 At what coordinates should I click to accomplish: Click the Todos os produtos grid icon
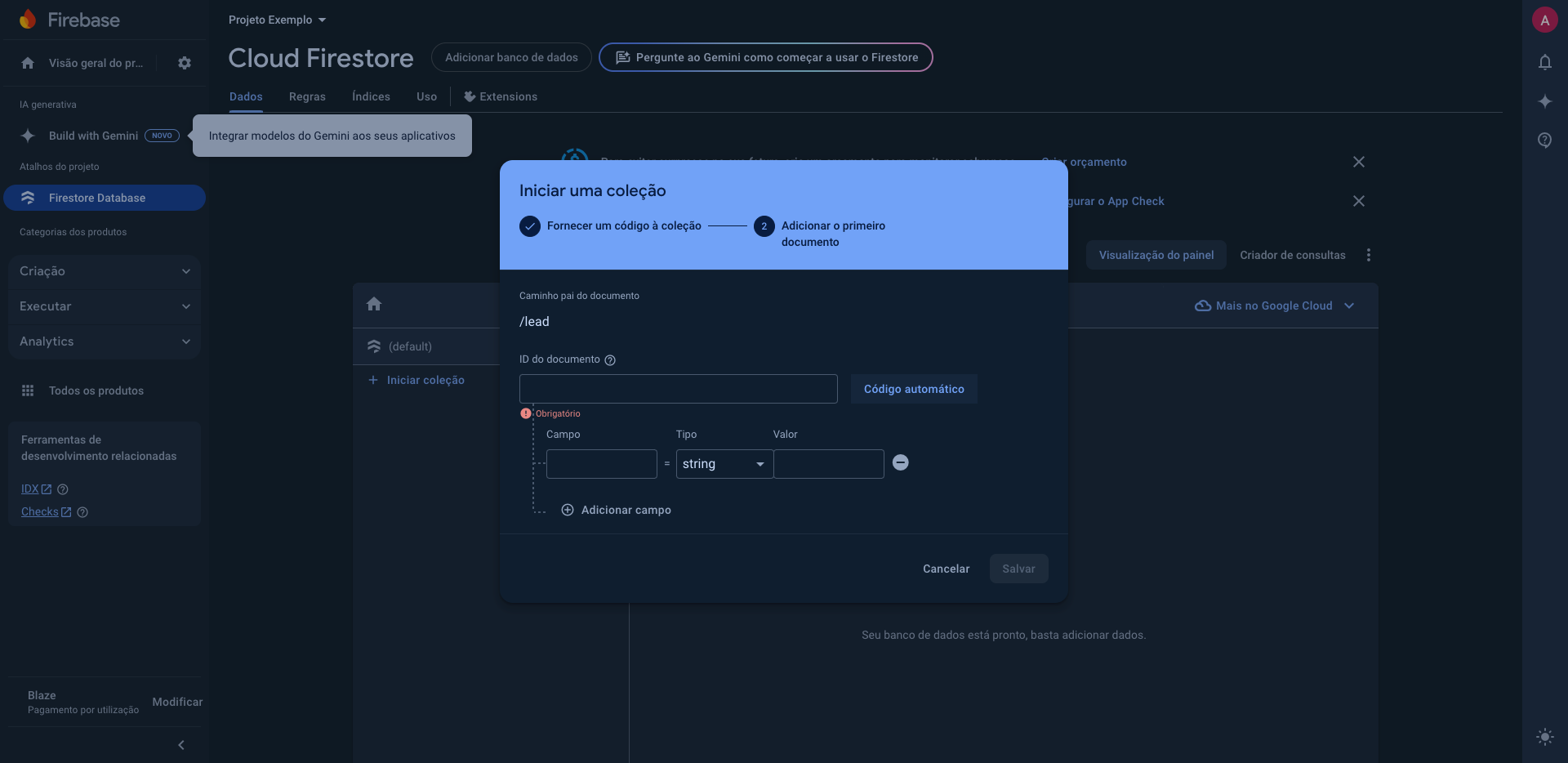(28, 390)
